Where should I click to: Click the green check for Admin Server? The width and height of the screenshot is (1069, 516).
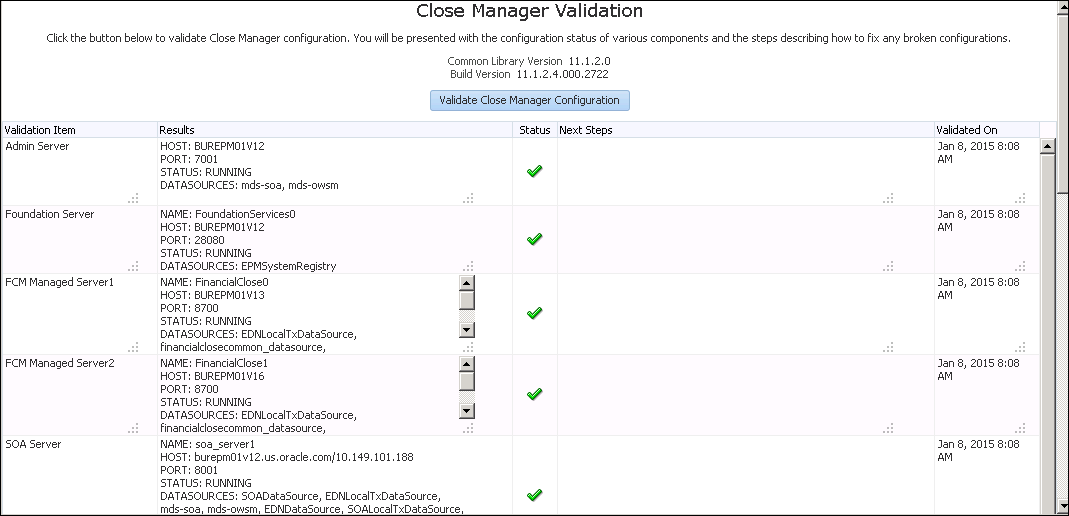pos(534,171)
